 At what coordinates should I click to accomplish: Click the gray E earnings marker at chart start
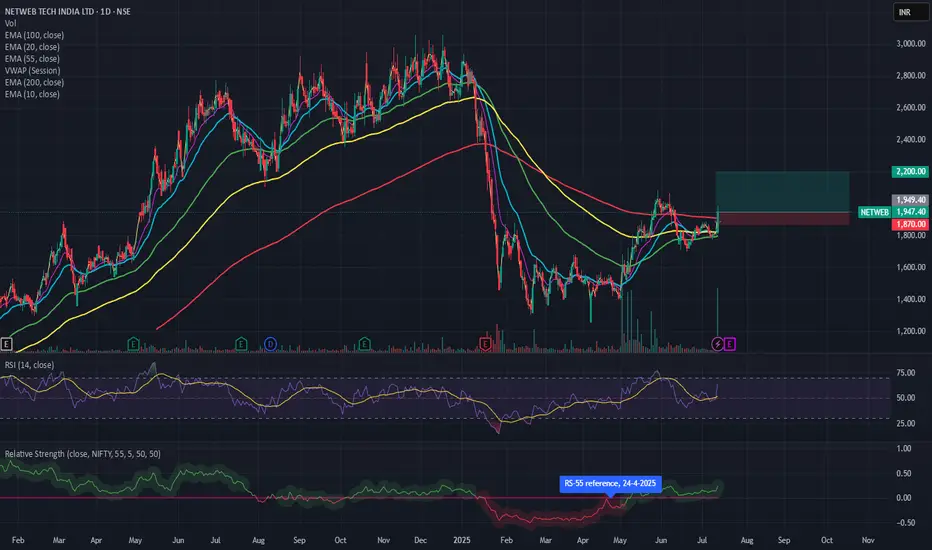coord(7,344)
